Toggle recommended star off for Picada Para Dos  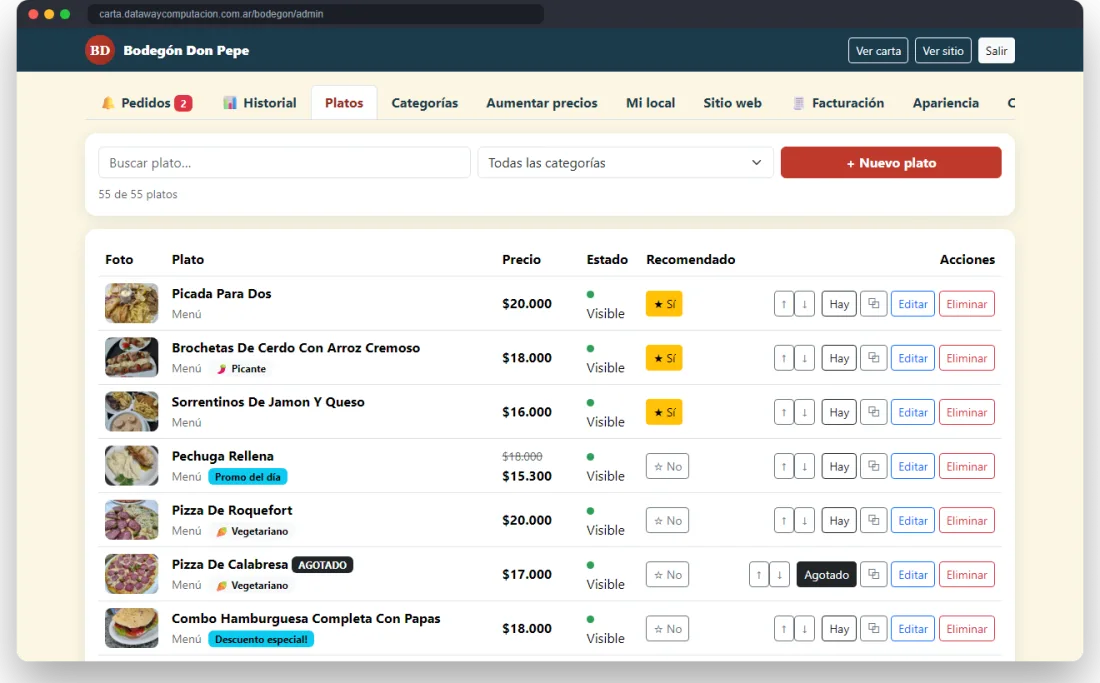coord(664,304)
